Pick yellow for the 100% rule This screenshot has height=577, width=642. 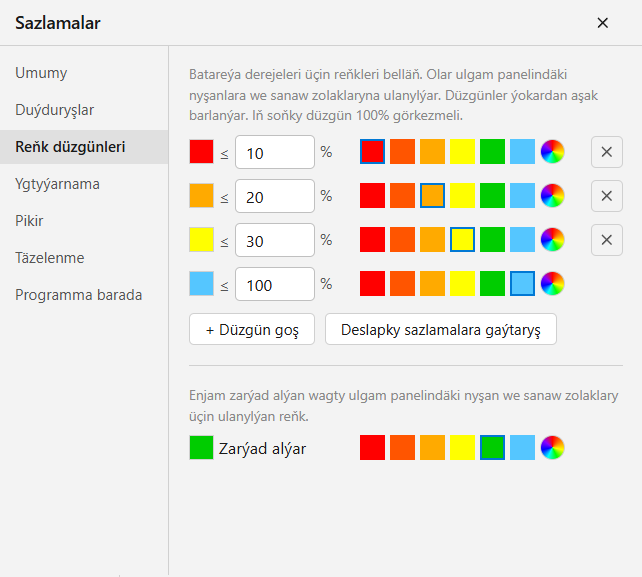click(x=462, y=283)
